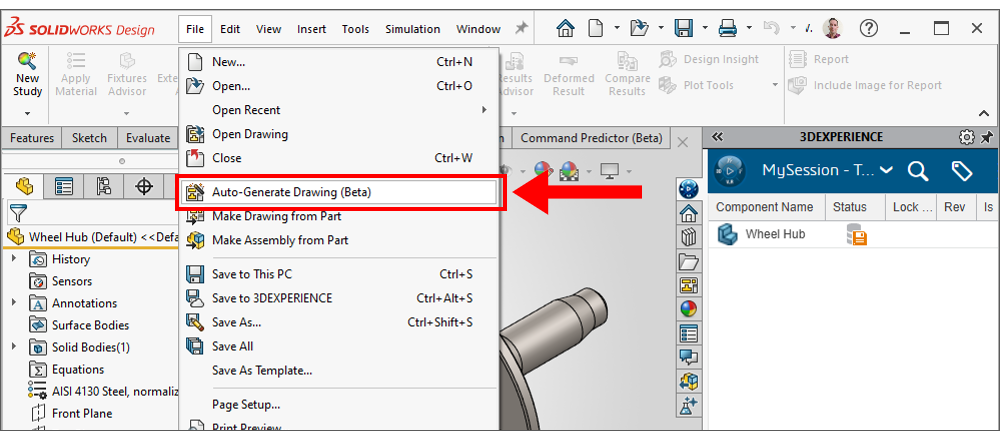Screen dimensions: 1000x440
Task: Open the Open Recent submenu
Action: (x=337, y=110)
